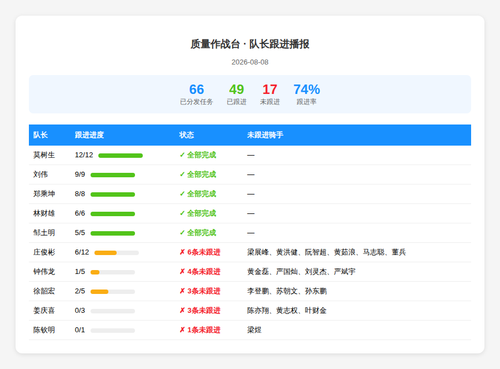The width and height of the screenshot is (500, 369).
Task: Click the 1/5 progress value
Action: click(80, 272)
